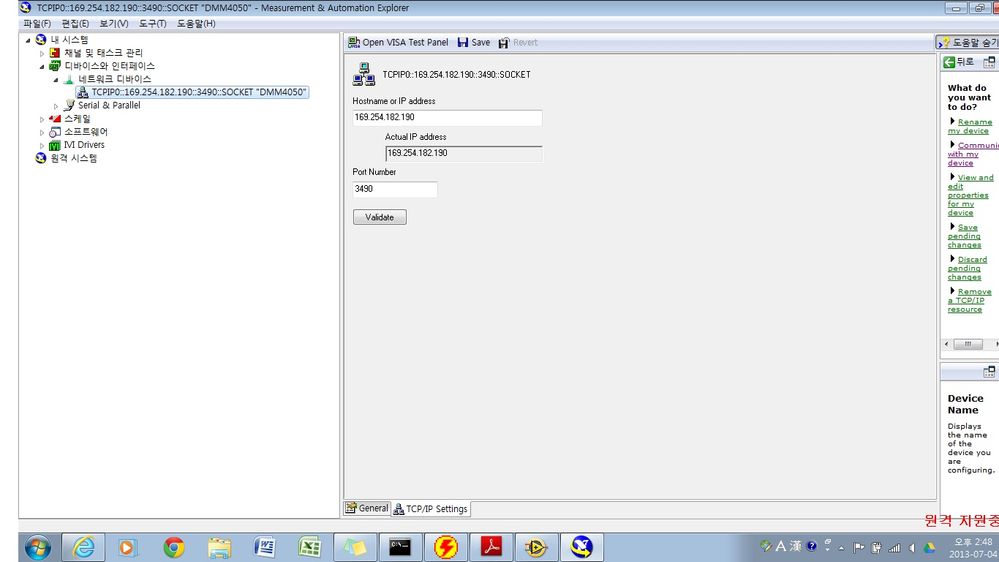999x562 pixels.
Task: Expand the Serial & Parallel node
Action: pyautogui.click(x=56, y=106)
